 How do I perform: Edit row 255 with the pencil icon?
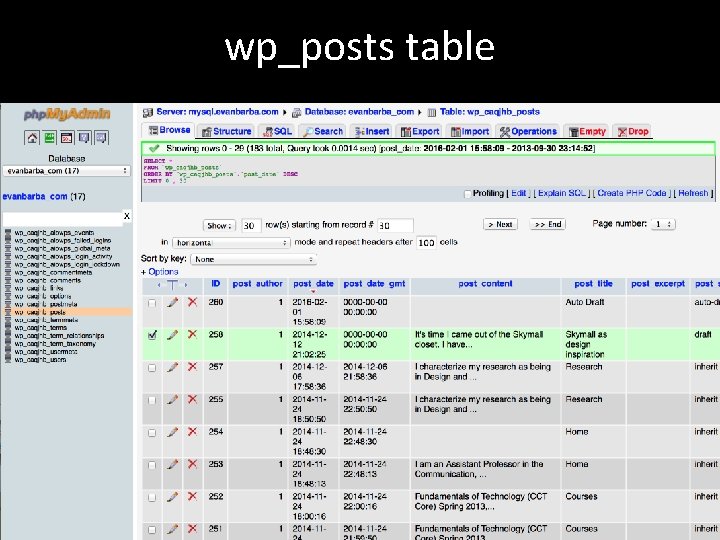click(x=173, y=399)
